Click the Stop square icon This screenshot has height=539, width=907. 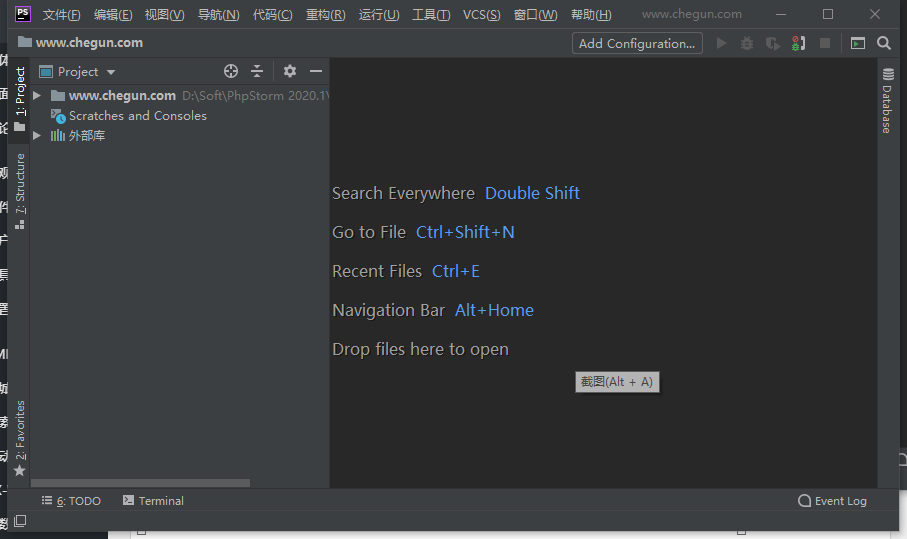click(825, 43)
